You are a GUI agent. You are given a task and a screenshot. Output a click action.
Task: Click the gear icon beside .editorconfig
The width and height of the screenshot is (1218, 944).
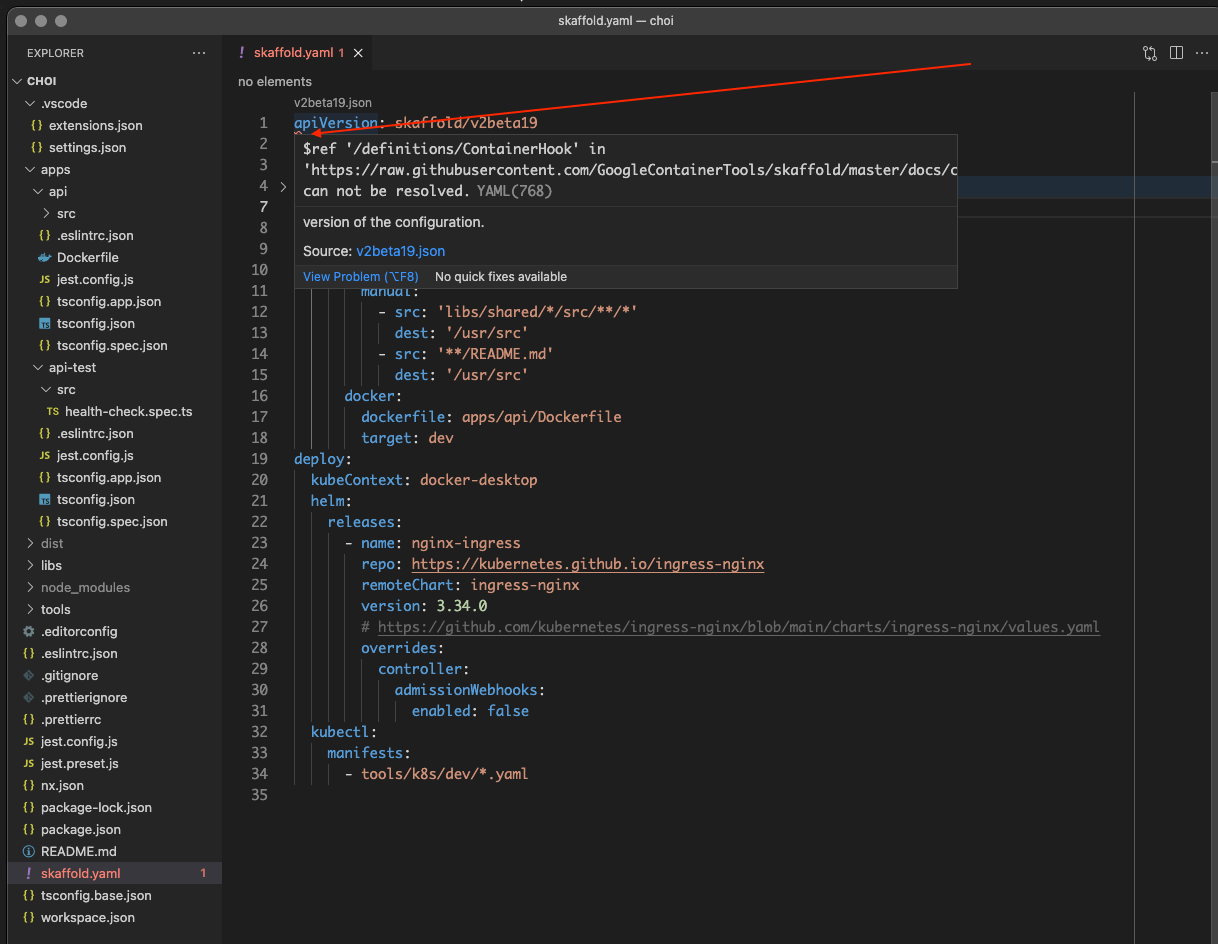click(29, 631)
